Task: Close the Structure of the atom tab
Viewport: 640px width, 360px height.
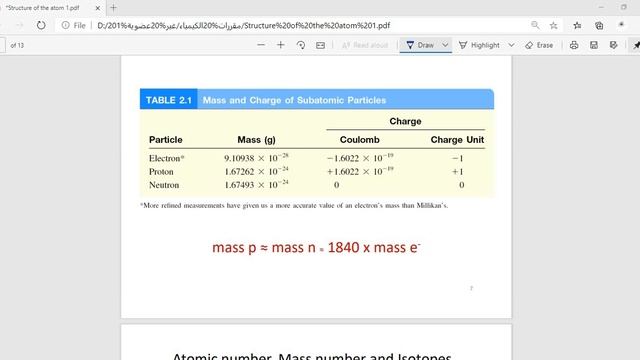Action: pyautogui.click(x=98, y=8)
